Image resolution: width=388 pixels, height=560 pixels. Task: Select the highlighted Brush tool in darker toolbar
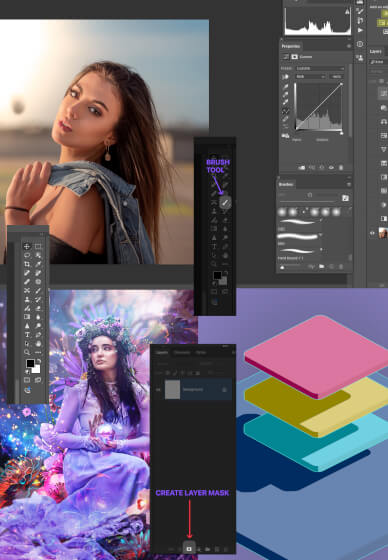click(x=225, y=202)
